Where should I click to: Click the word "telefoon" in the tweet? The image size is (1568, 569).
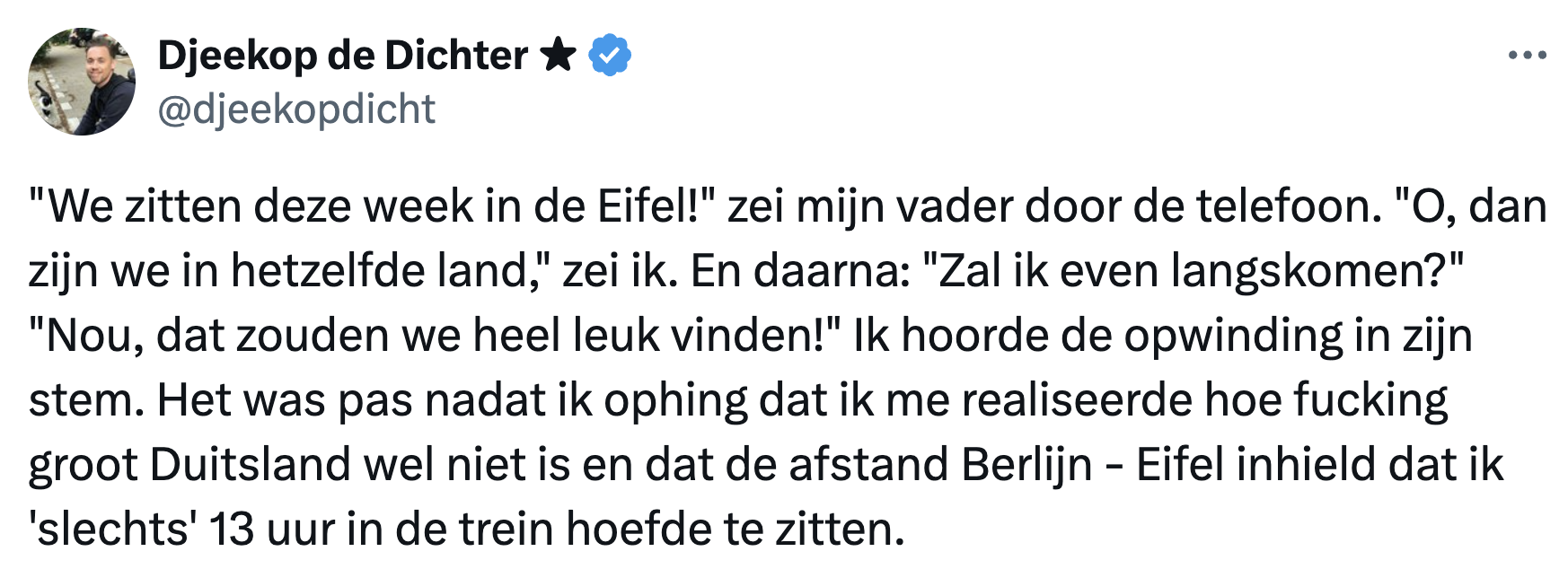(x=1287, y=206)
